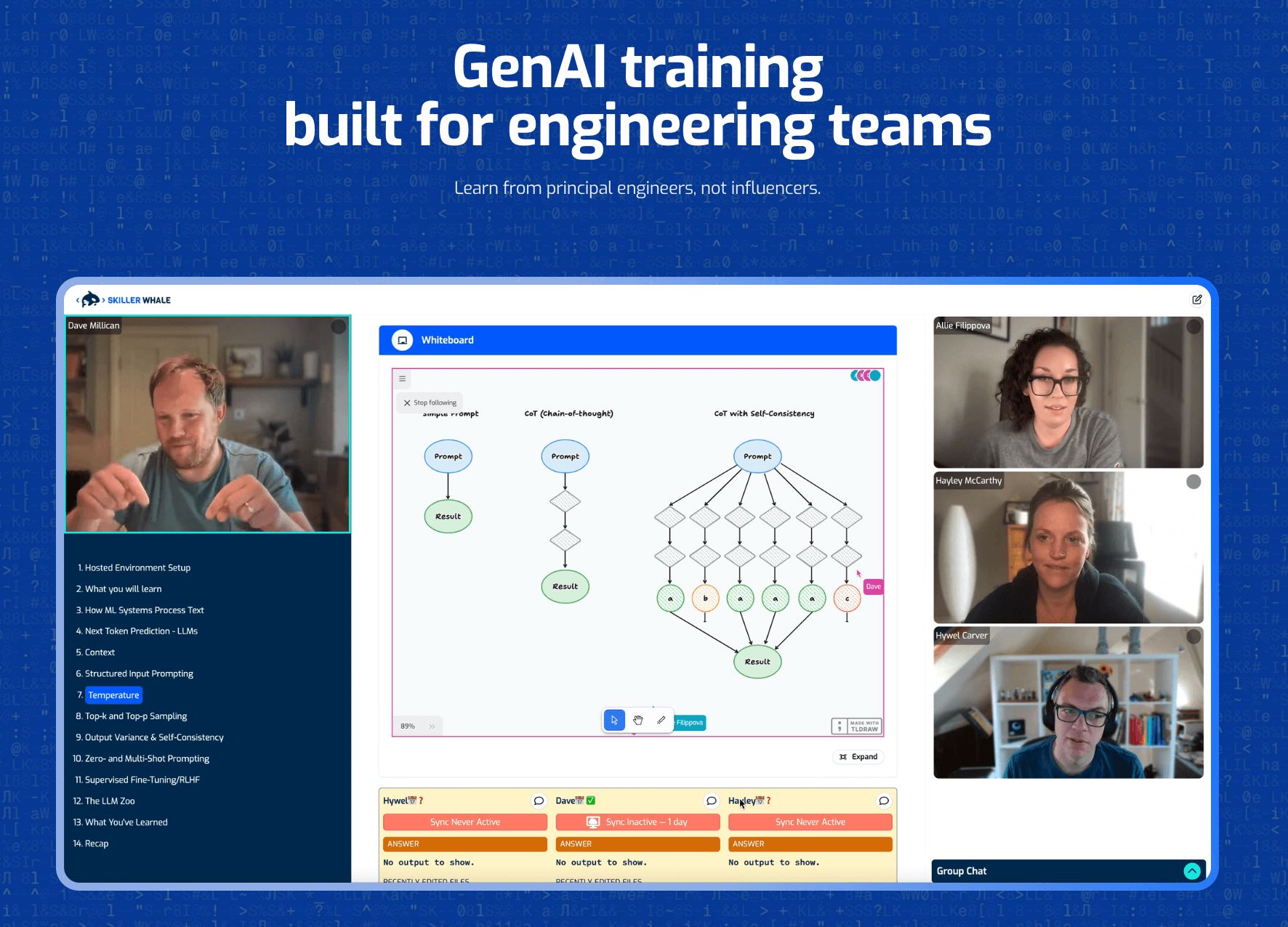The image size is (1288, 927).
Task: Select the whiteboard pencil draw tool
Action: coord(661,720)
